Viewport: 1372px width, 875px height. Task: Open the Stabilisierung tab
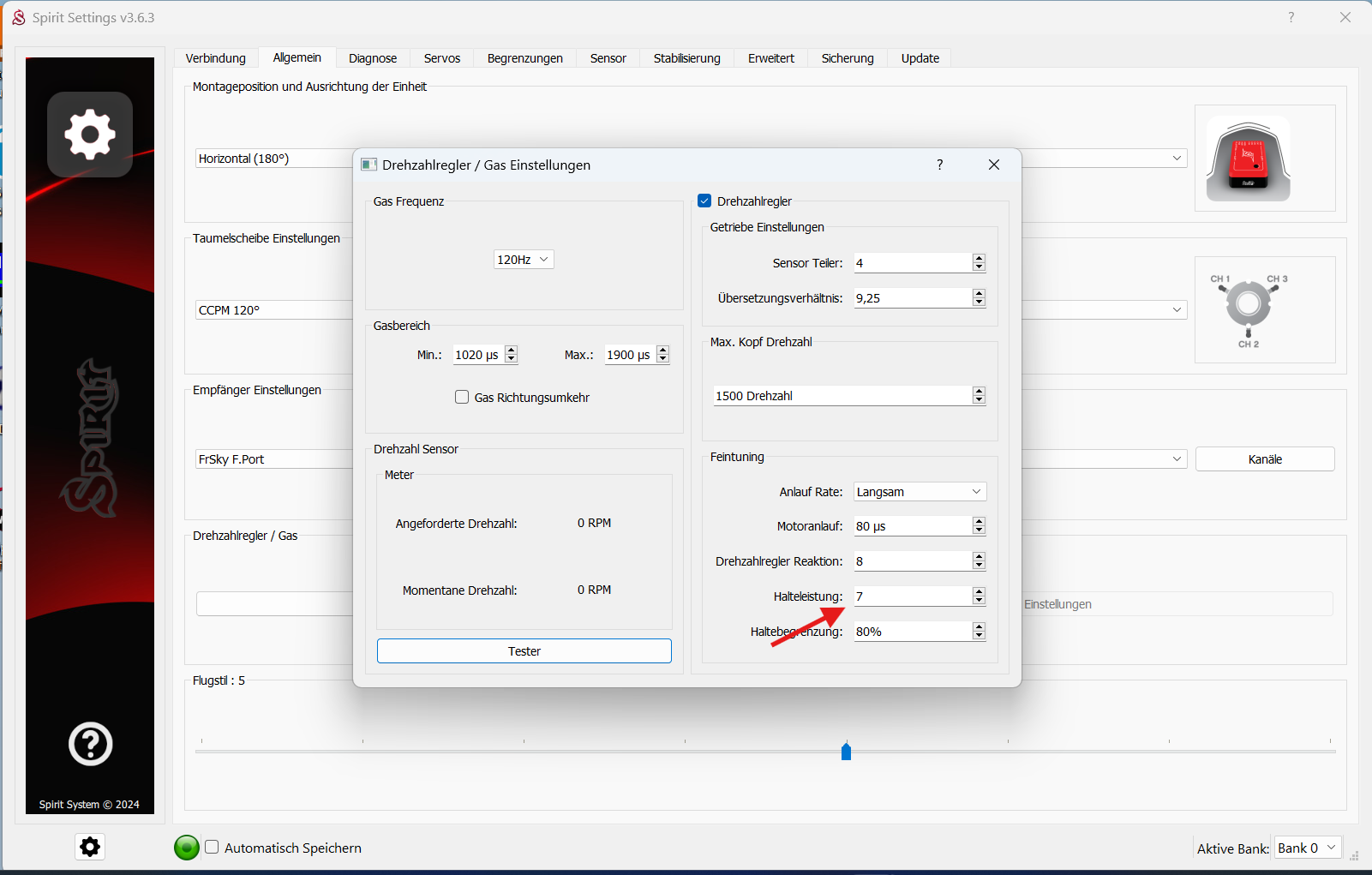(686, 58)
